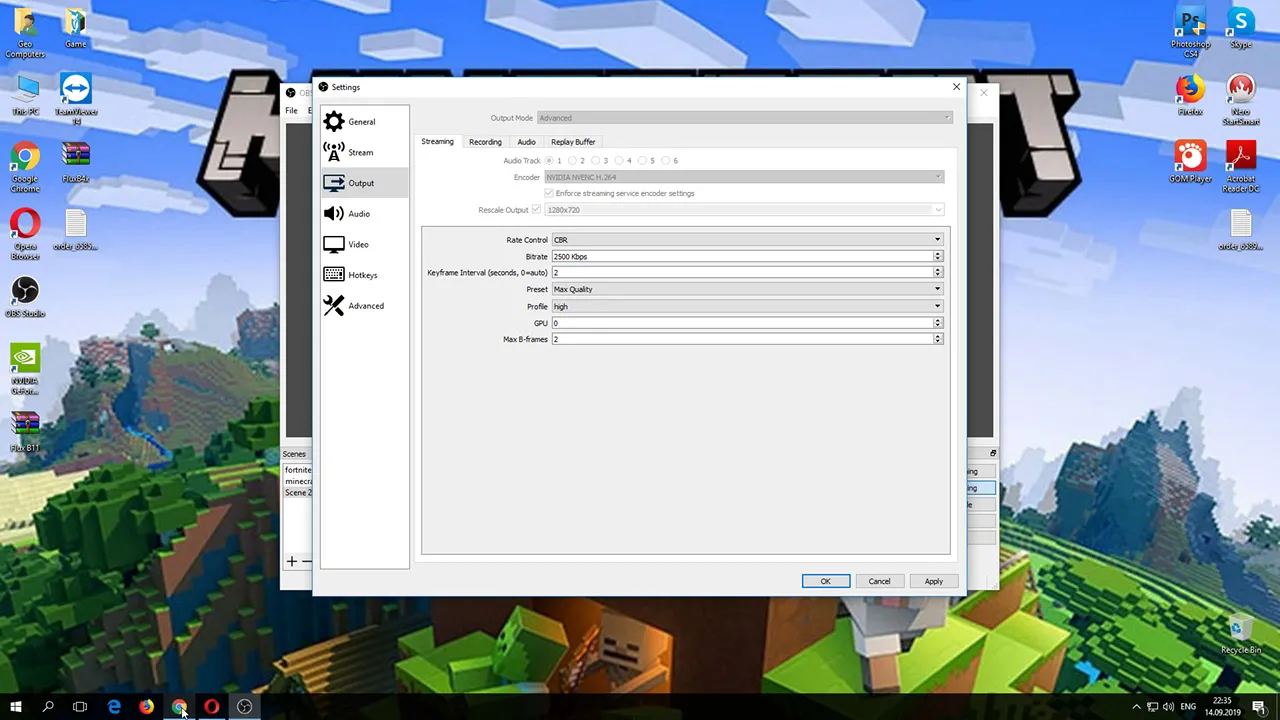Open Opera Browser desktop icon

pos(25,234)
